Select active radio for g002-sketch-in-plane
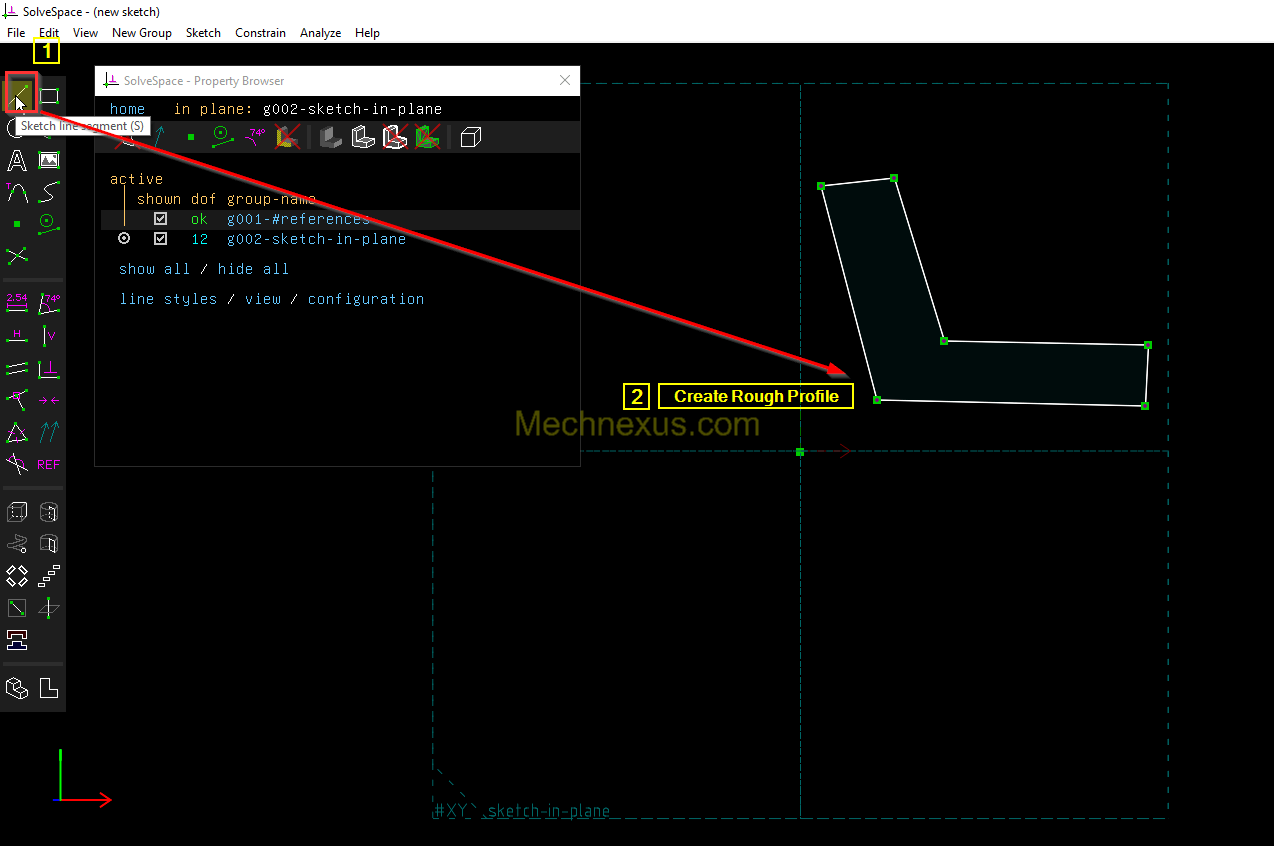 coord(124,239)
